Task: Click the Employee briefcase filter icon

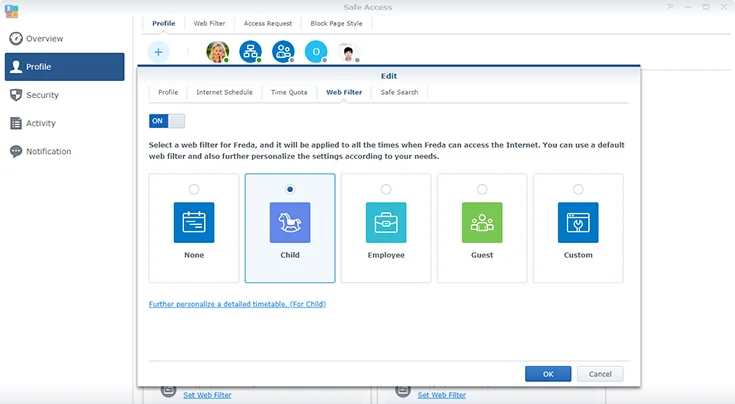Action: point(386,223)
